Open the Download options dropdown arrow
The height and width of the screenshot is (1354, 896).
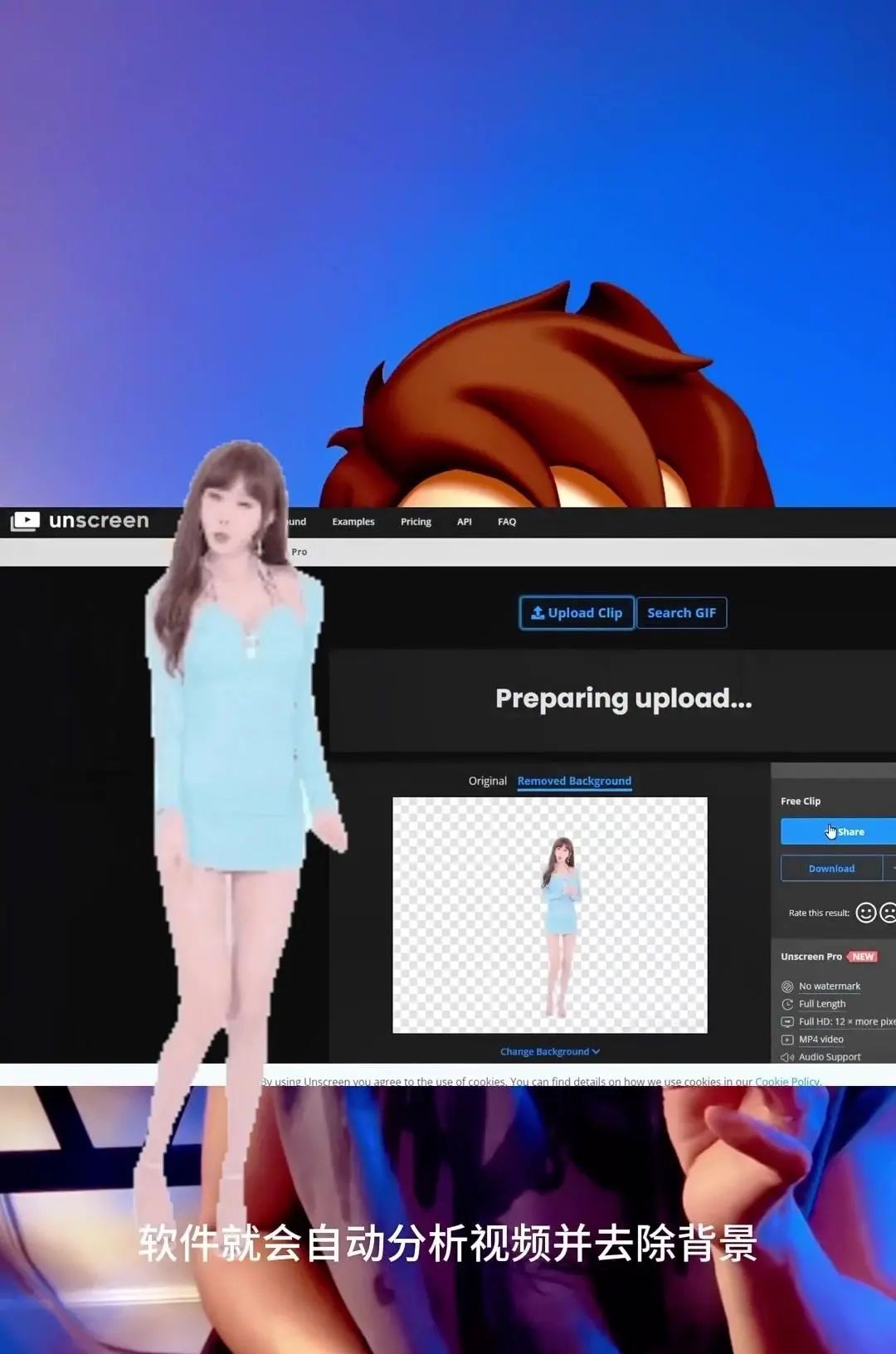890,868
